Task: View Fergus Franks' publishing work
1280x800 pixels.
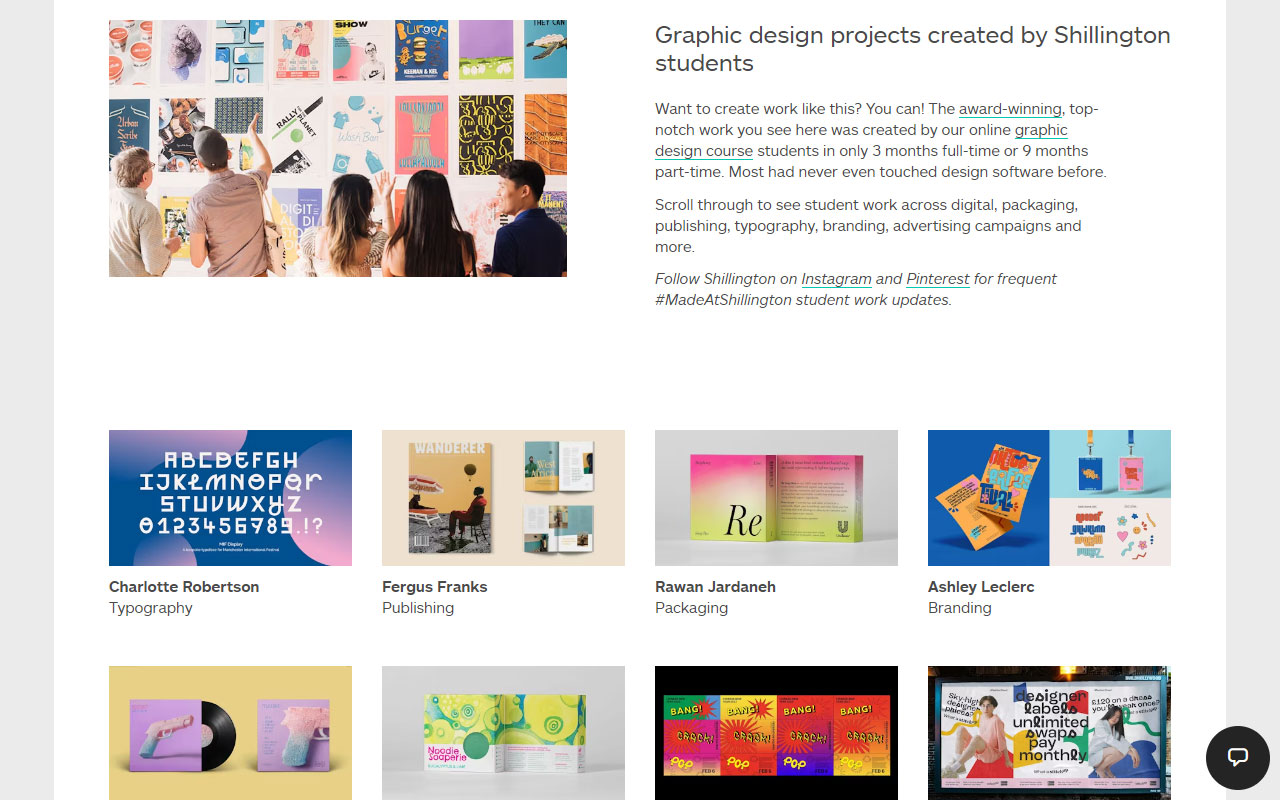Action: [x=503, y=497]
